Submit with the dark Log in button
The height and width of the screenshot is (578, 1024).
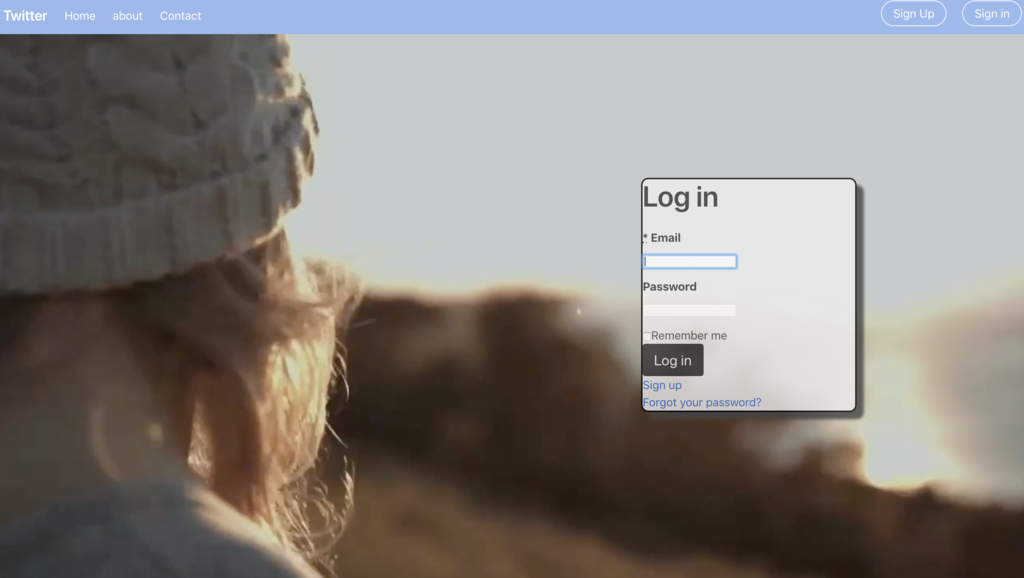tap(673, 360)
